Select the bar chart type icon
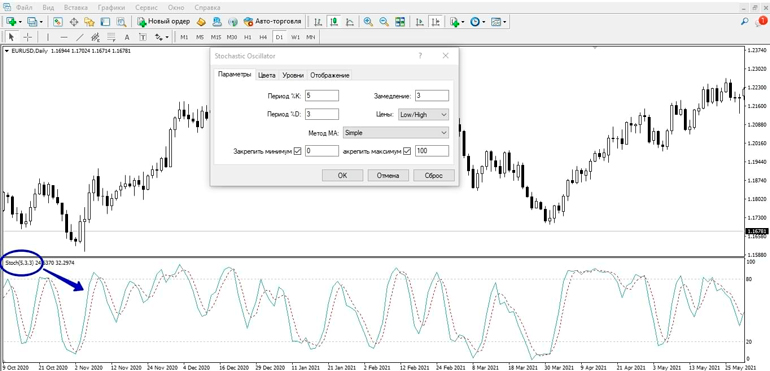 (x=318, y=22)
